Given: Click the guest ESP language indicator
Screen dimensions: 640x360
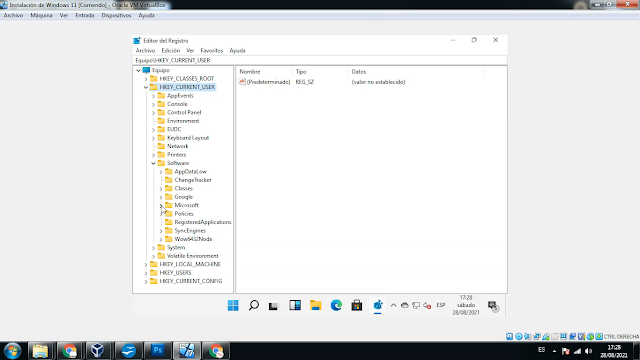Looking at the screenshot, I should click(x=441, y=305).
